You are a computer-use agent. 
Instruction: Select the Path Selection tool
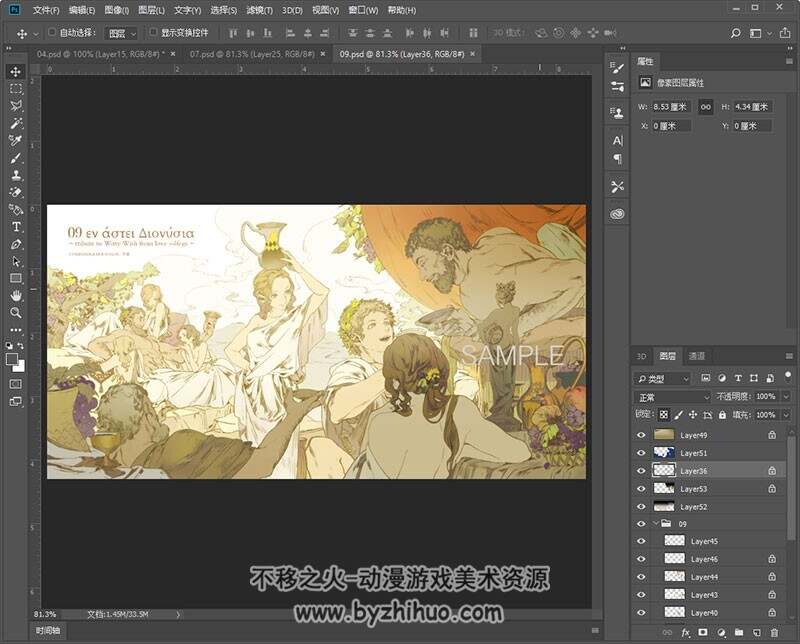click(x=16, y=261)
